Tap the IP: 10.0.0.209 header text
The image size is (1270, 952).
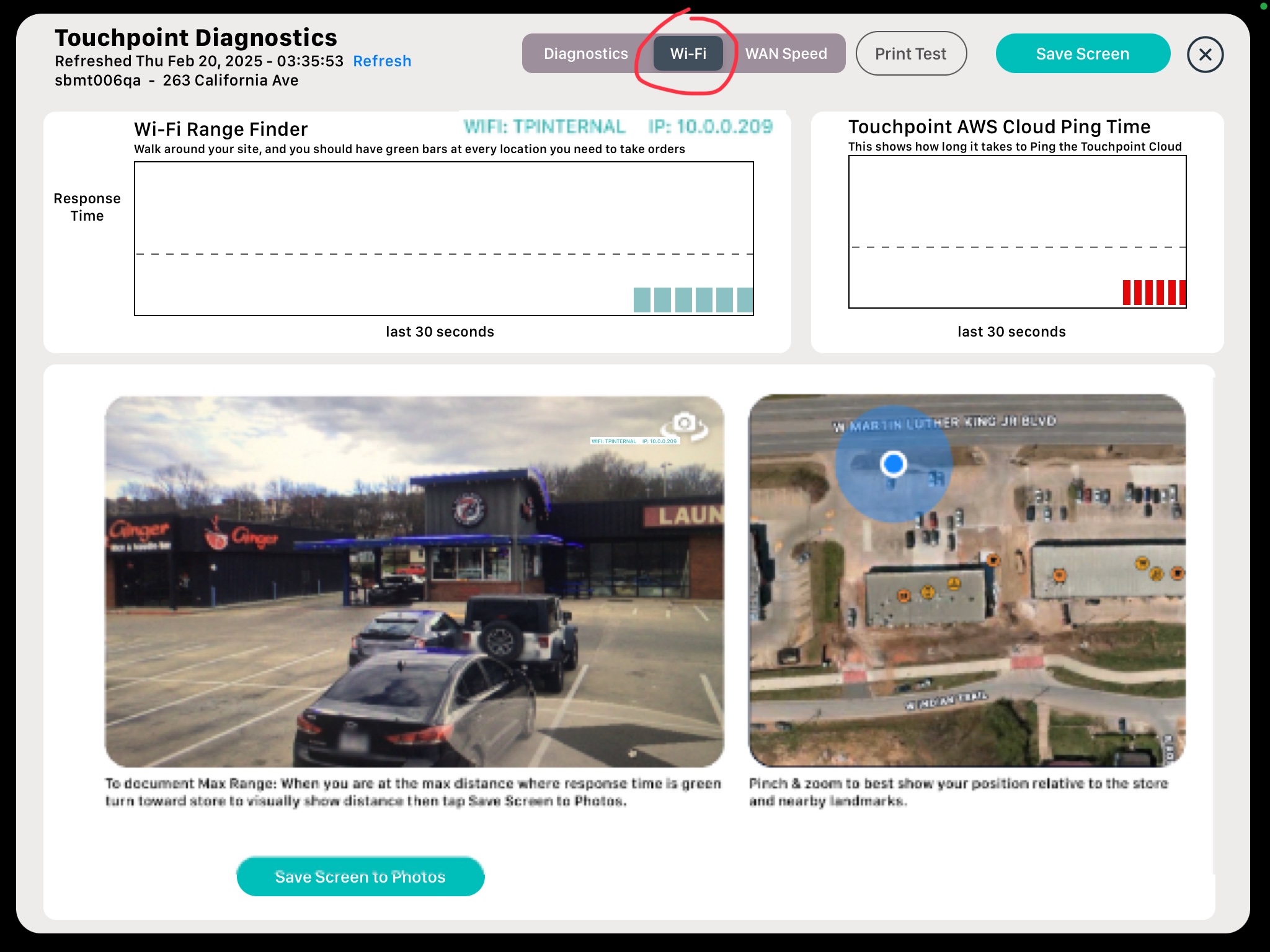(710, 127)
